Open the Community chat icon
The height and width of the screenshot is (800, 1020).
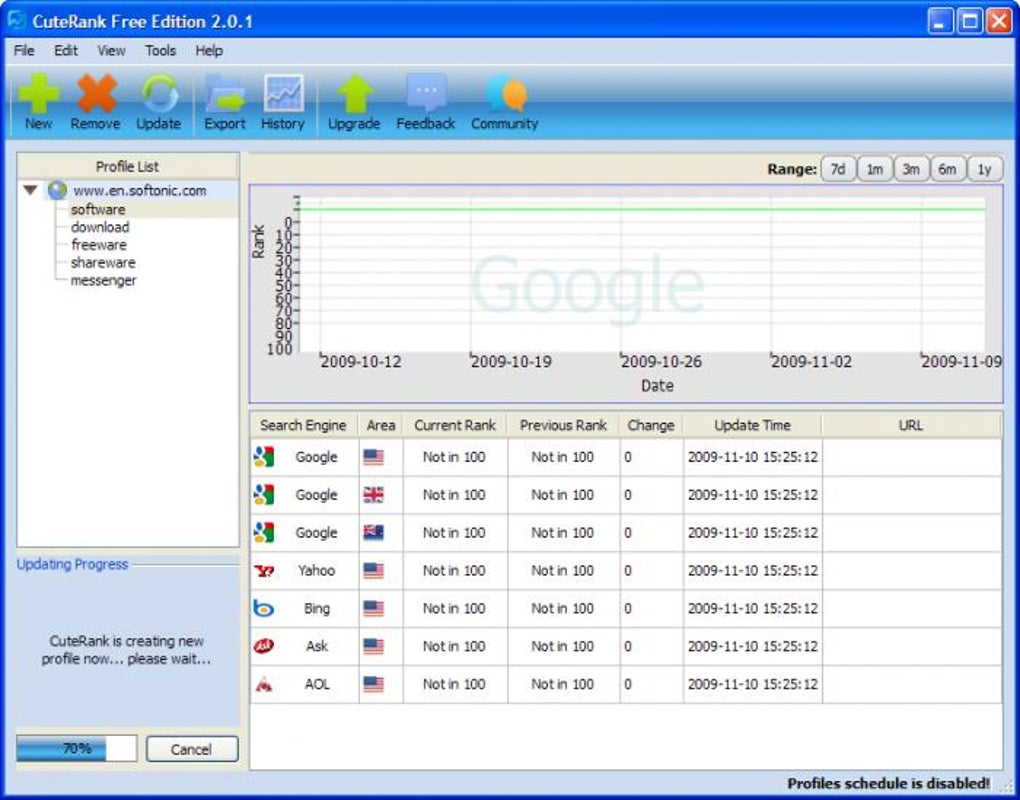tap(505, 94)
